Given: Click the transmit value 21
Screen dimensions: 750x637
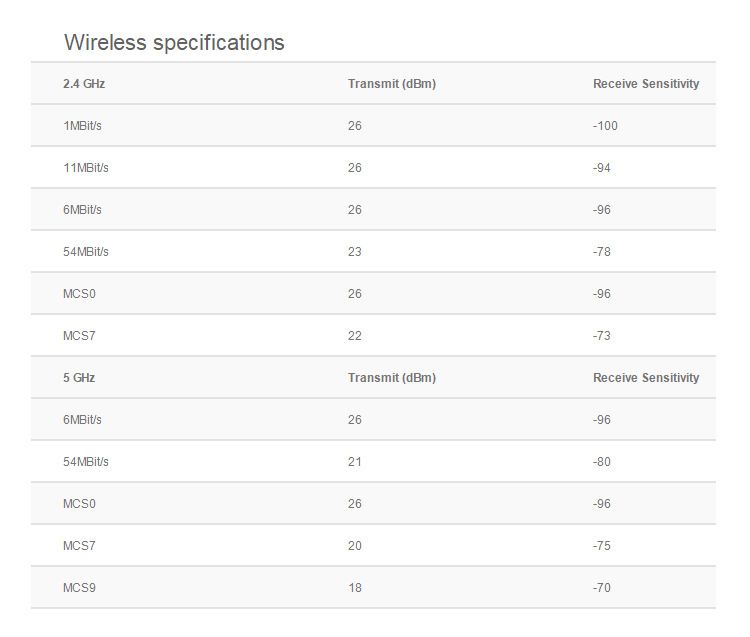Looking at the screenshot, I should [355, 462].
